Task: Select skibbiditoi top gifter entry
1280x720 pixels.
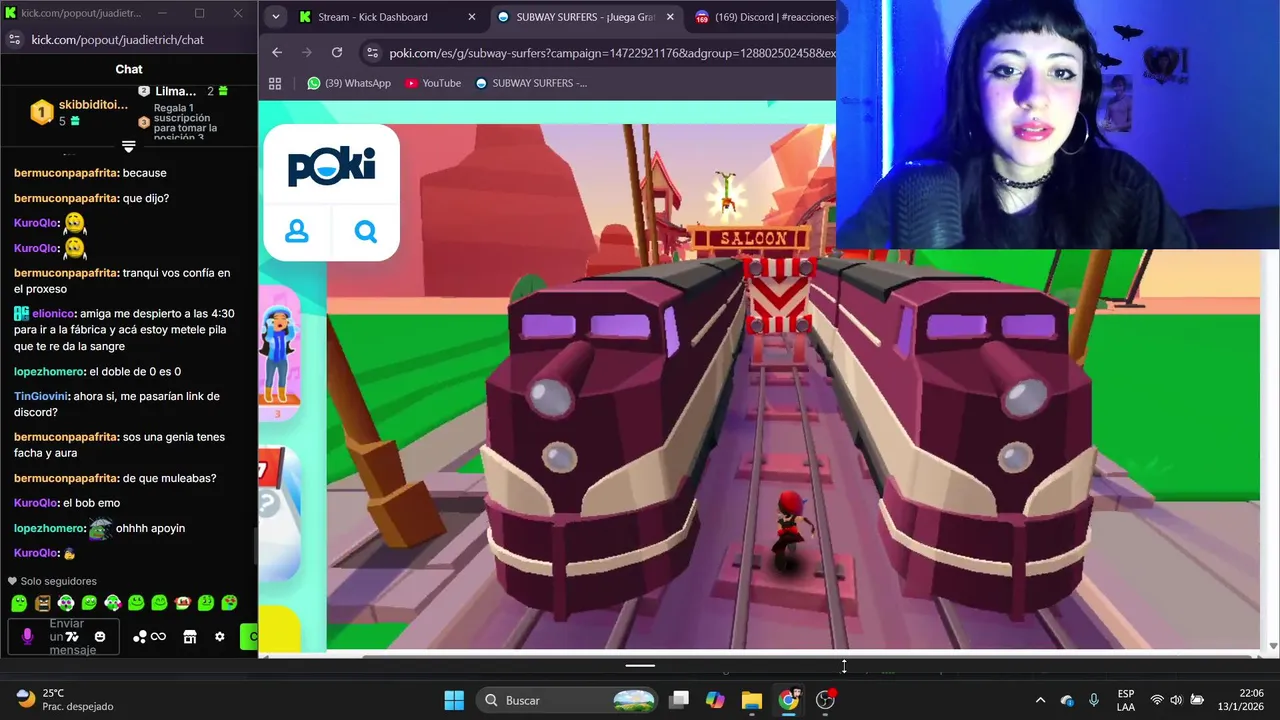Action: (78, 112)
